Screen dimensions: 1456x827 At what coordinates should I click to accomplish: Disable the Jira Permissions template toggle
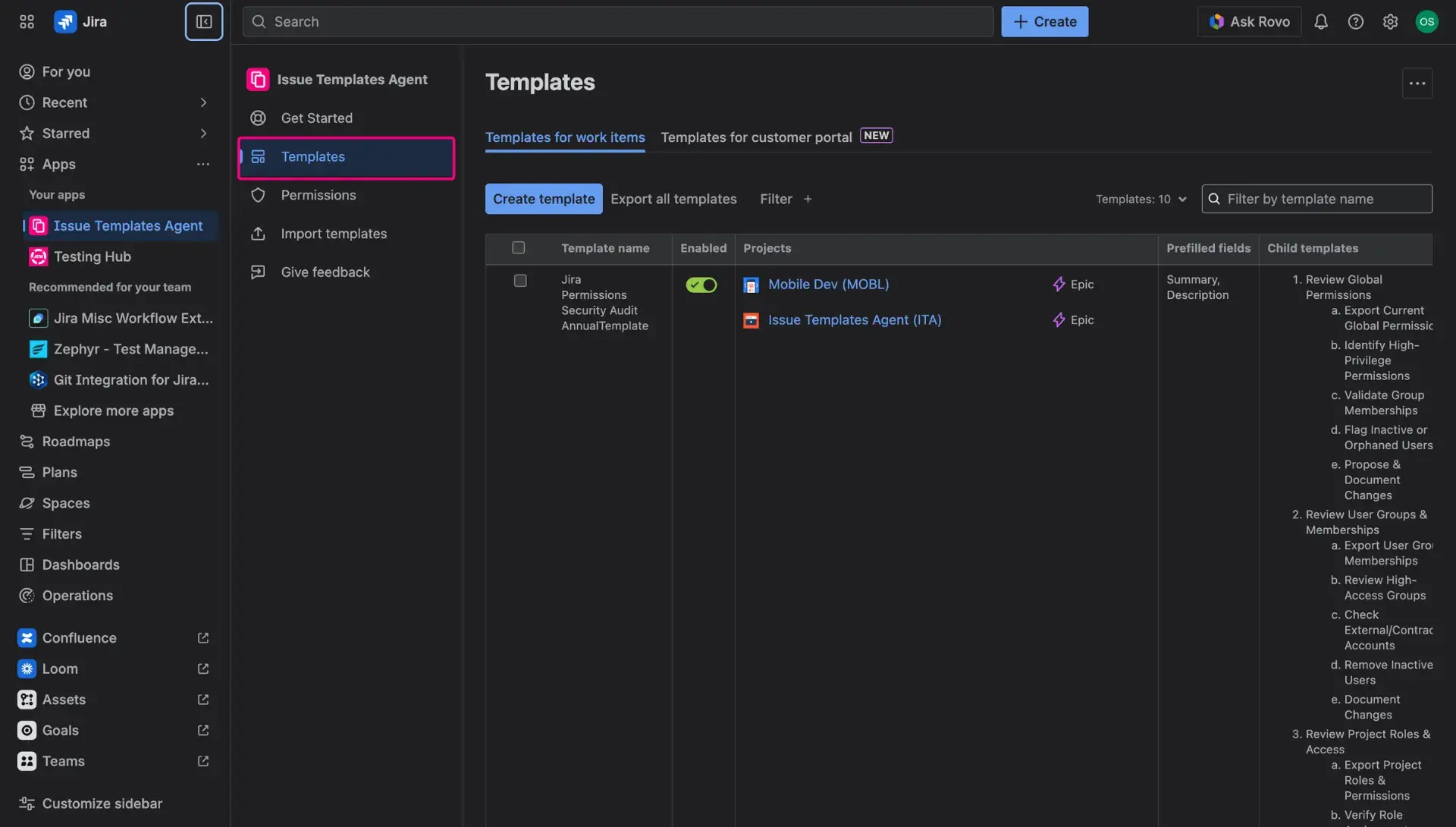[x=700, y=285]
